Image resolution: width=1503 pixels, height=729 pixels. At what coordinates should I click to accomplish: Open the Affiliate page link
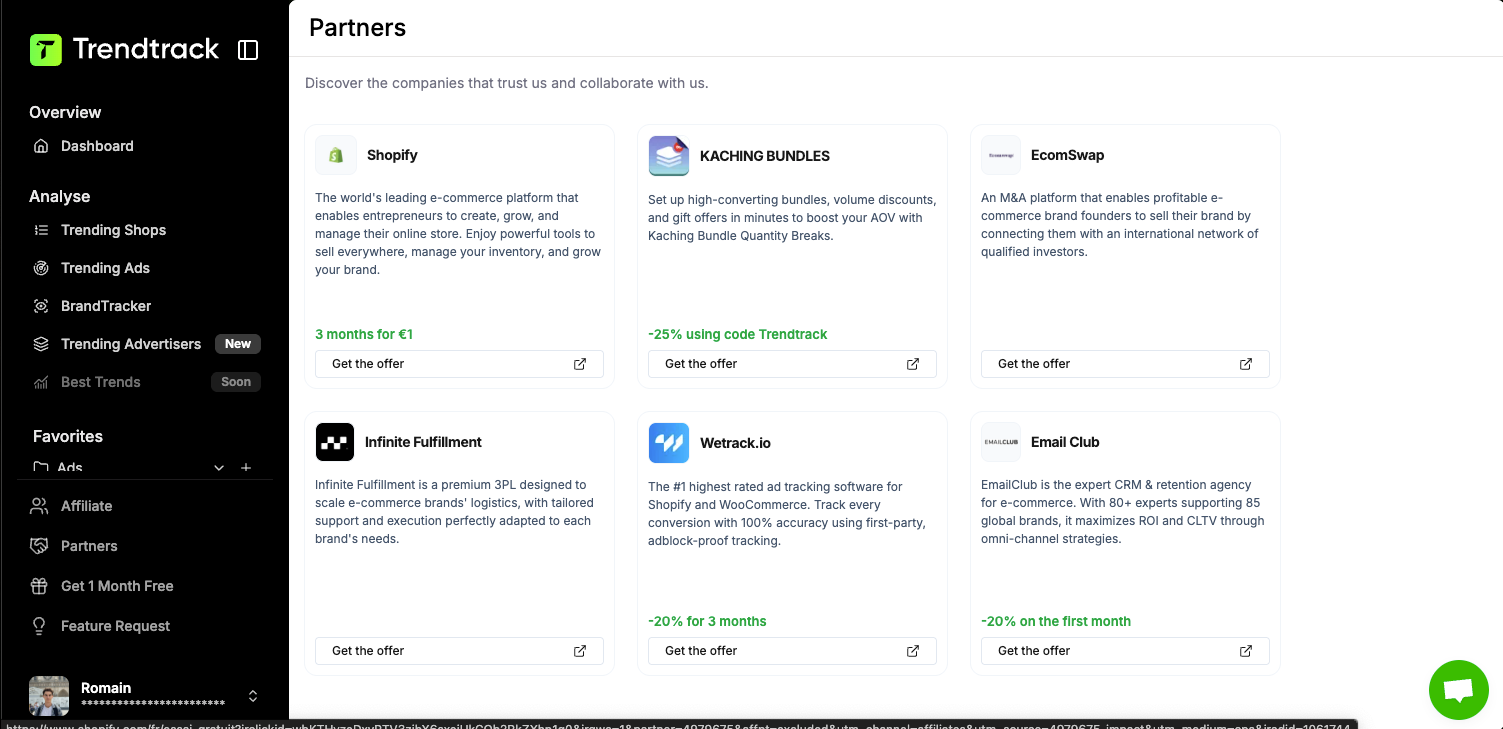pyautogui.click(x=86, y=506)
